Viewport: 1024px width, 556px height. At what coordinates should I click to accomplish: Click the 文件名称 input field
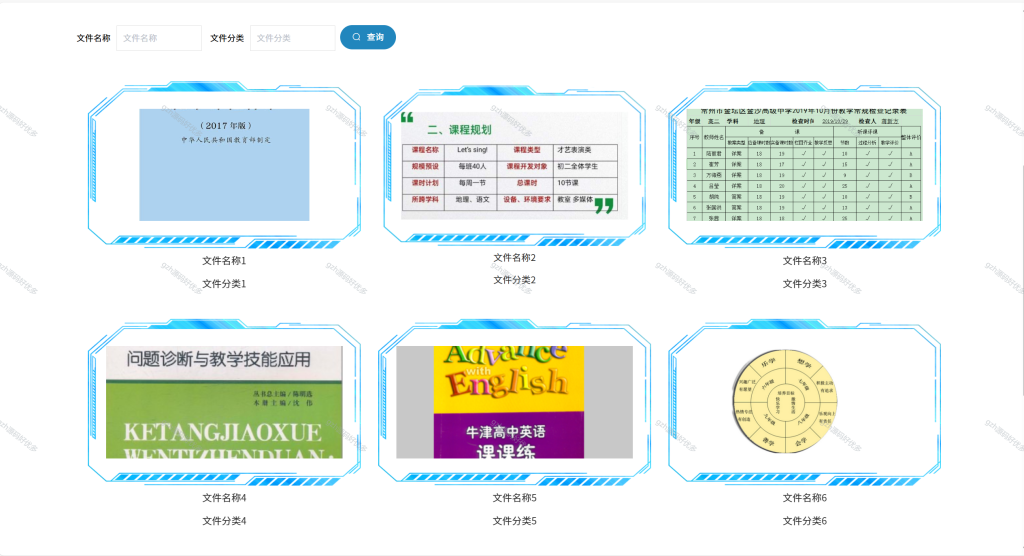(x=159, y=38)
